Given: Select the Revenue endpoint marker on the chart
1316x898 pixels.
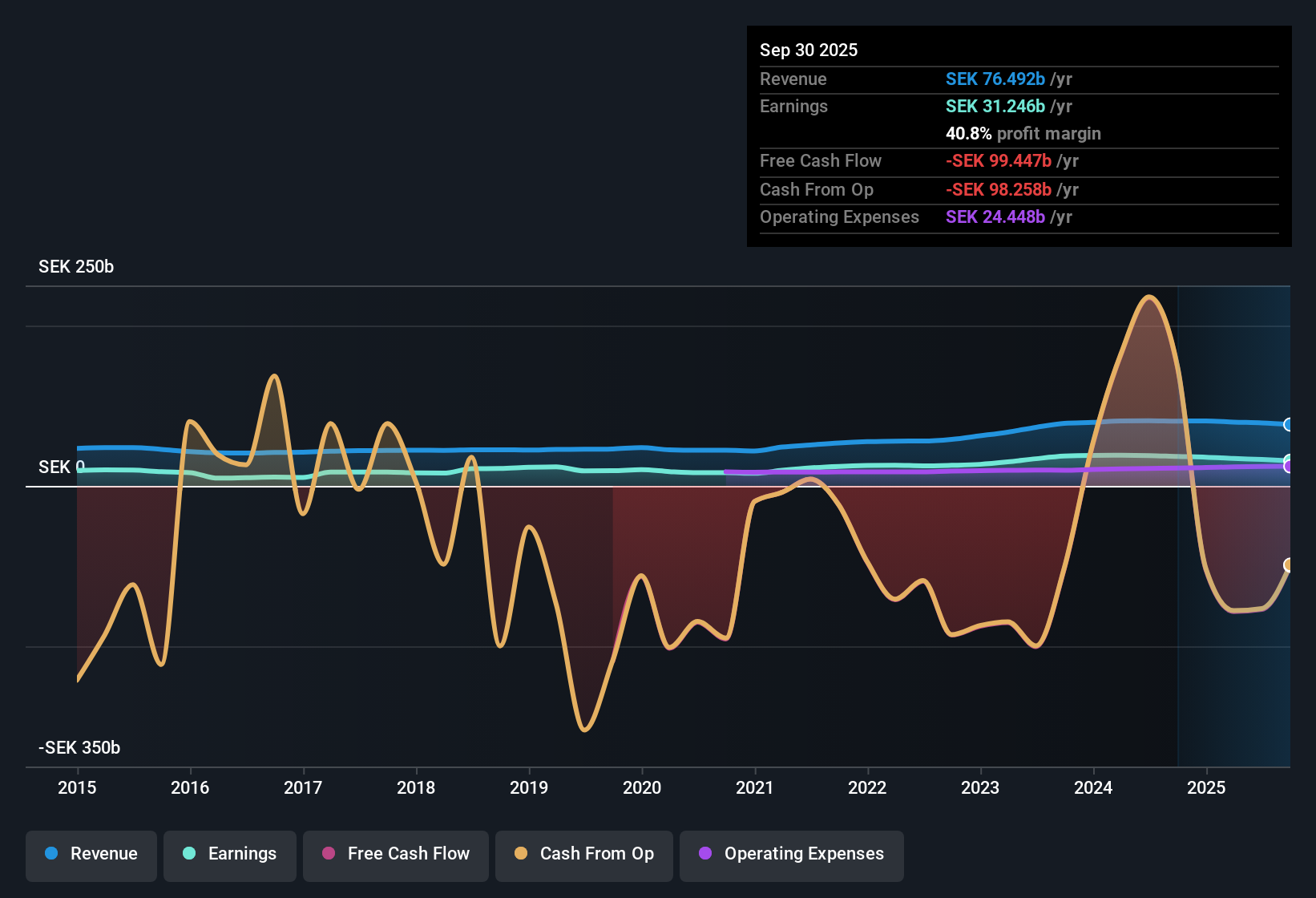Looking at the screenshot, I should [1289, 423].
